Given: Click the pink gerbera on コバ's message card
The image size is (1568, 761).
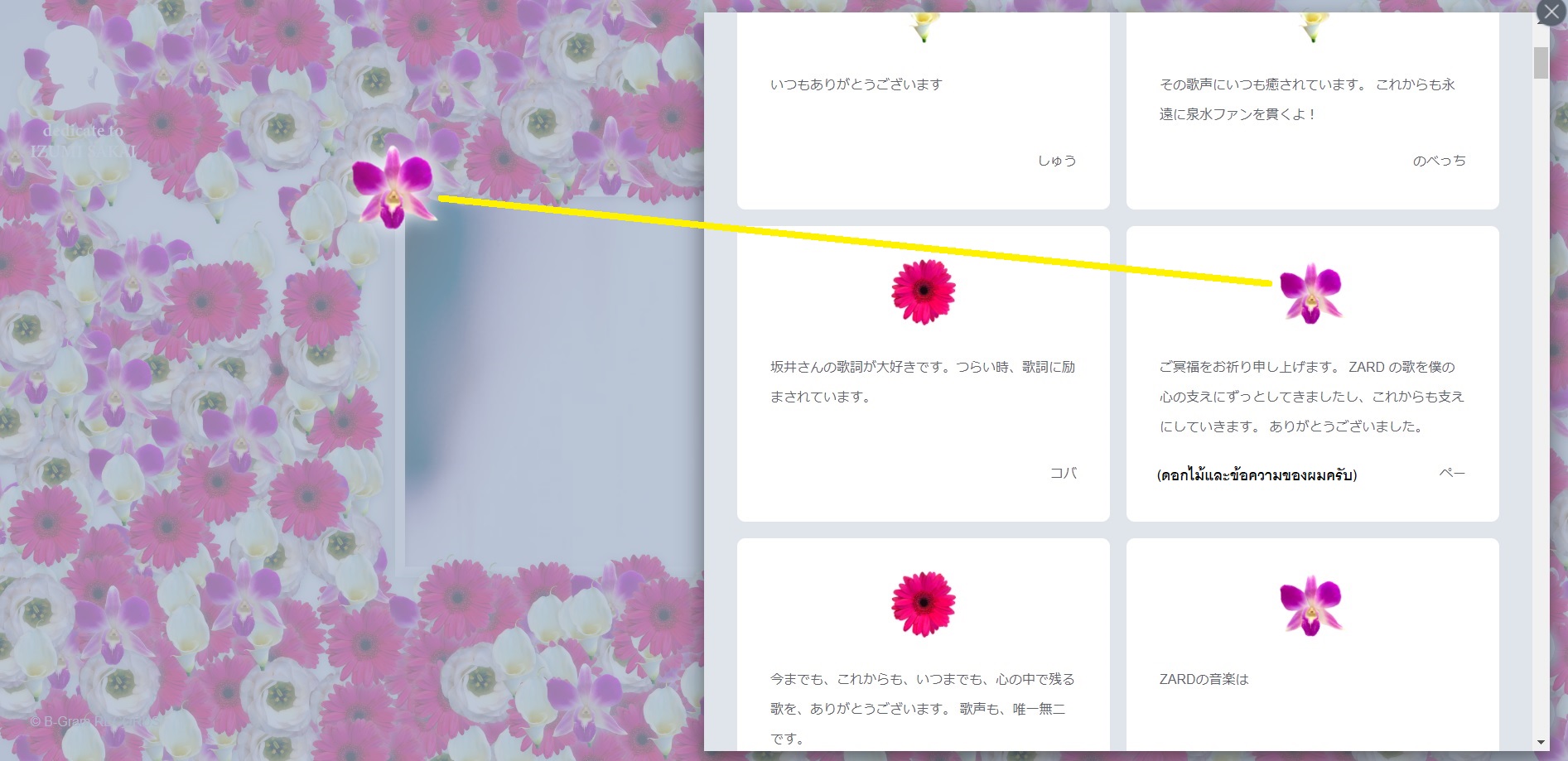Looking at the screenshot, I should pyautogui.click(x=924, y=291).
